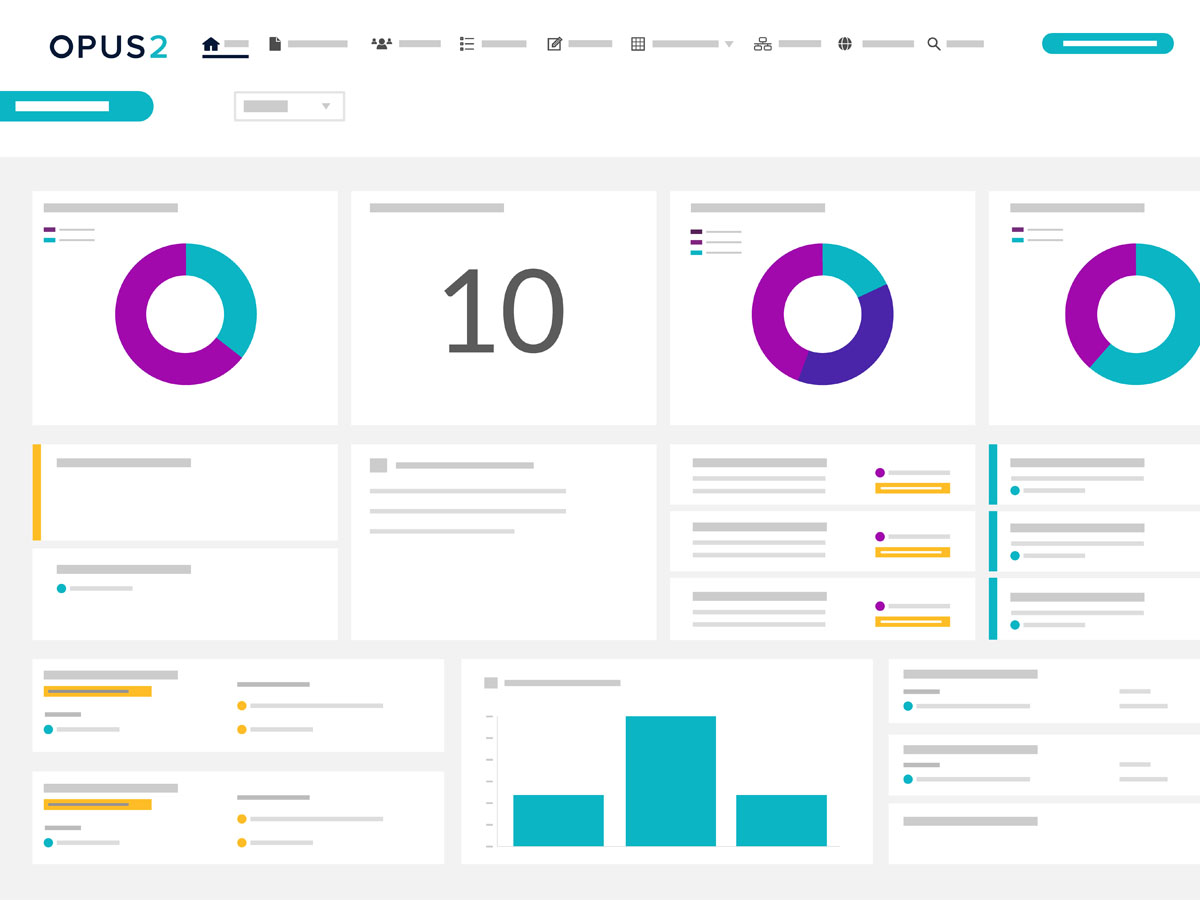Toggle the checkbox beside the middle card heading
Image resolution: width=1200 pixels, height=900 pixels.
(x=378, y=465)
